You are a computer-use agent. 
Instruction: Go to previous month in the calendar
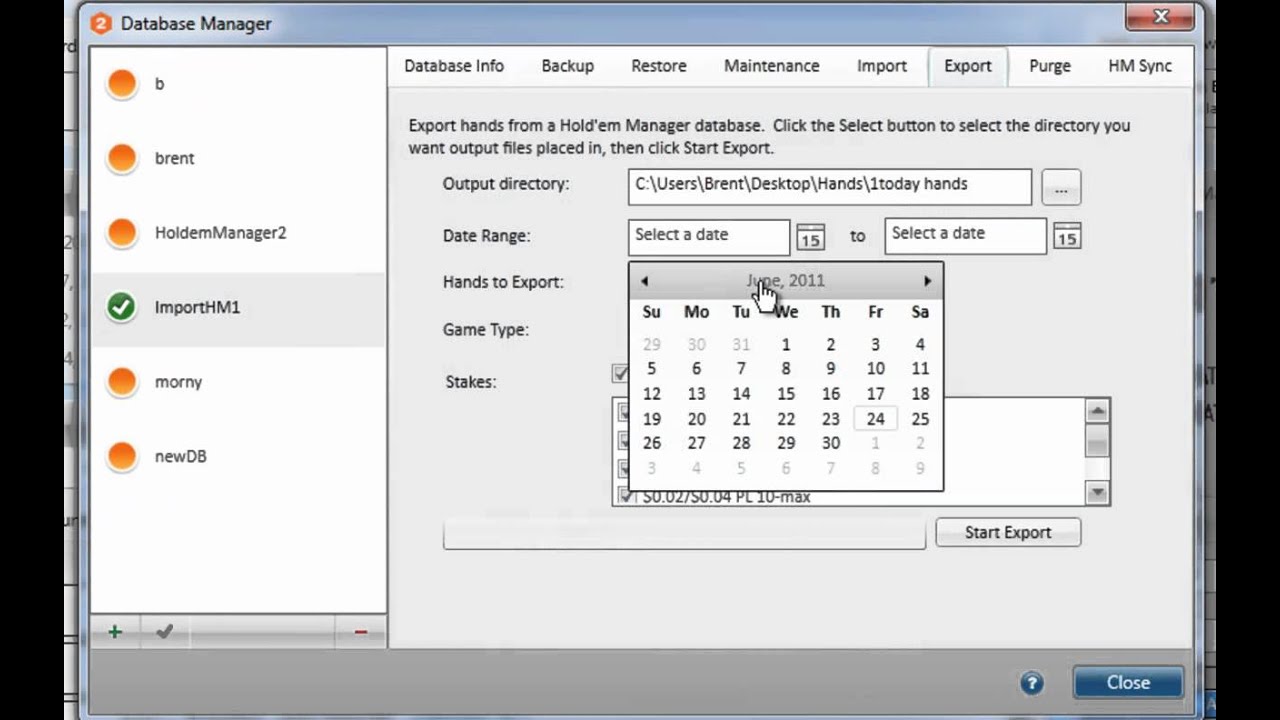click(x=645, y=281)
